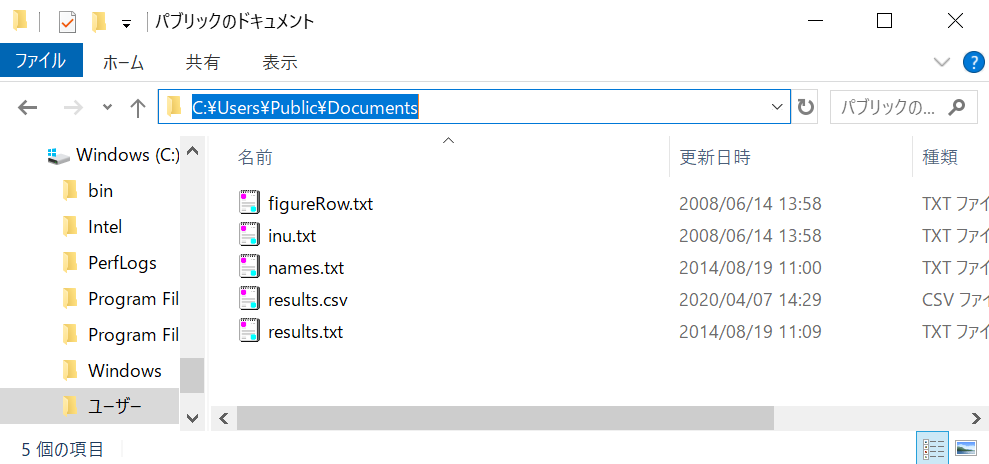Sort files by 更新日時 column header

click(715, 157)
